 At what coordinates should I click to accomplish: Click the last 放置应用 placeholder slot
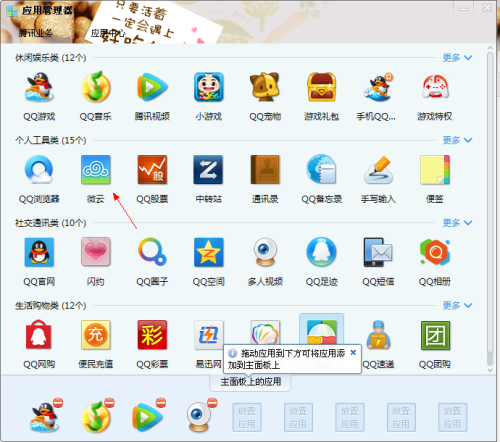tap(452, 417)
